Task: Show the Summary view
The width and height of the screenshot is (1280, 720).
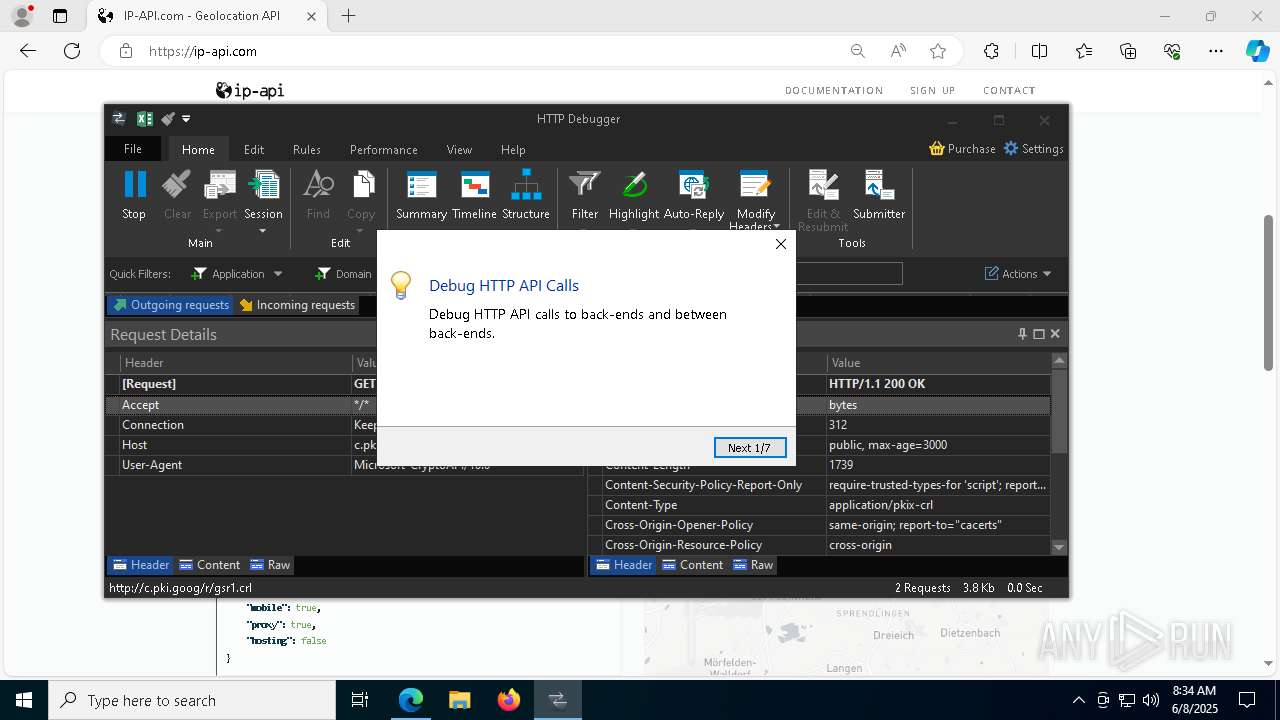Action: point(421,195)
